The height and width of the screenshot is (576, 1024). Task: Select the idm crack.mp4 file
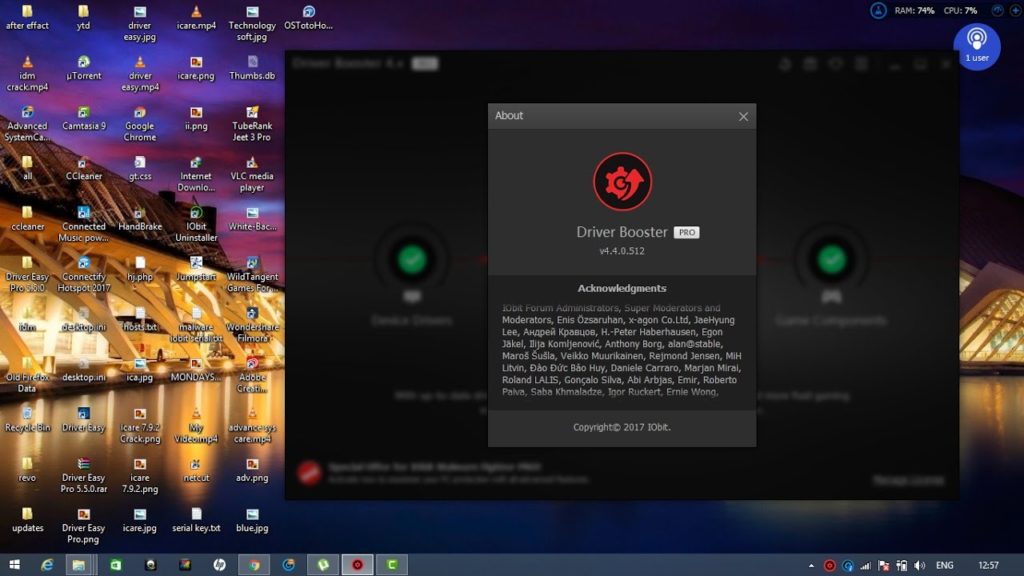(x=27, y=74)
